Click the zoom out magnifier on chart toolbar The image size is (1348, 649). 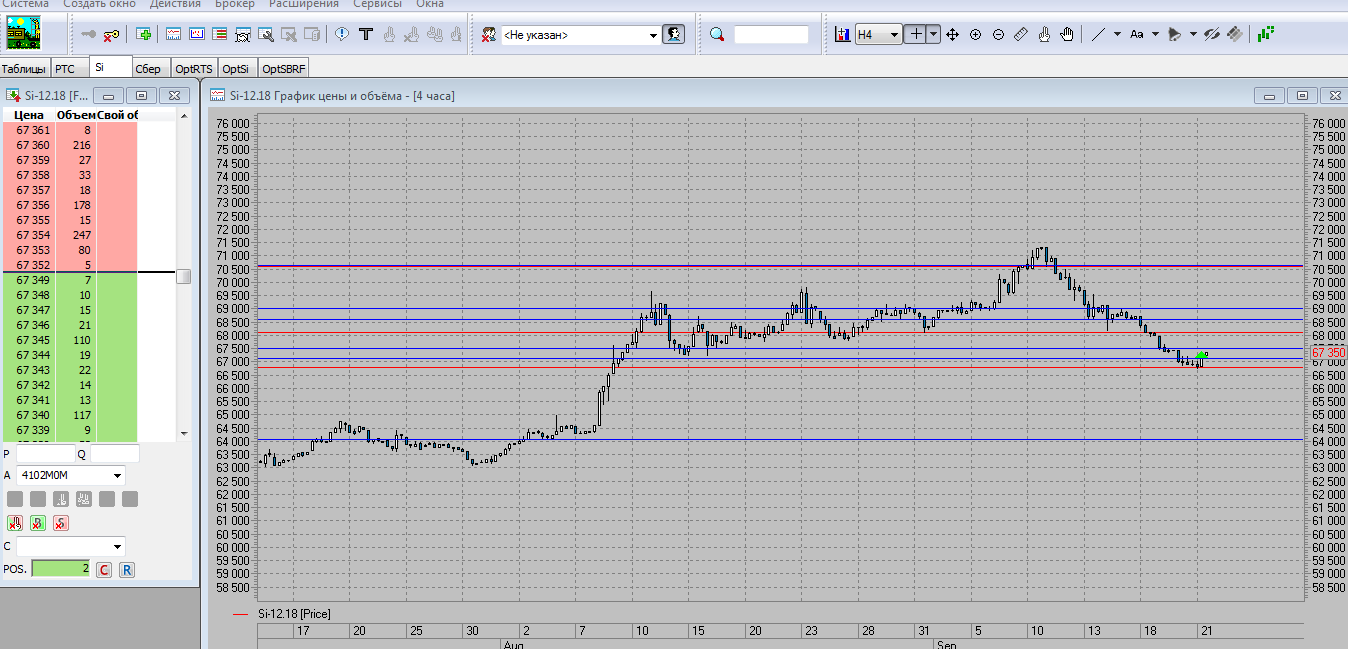point(998,35)
